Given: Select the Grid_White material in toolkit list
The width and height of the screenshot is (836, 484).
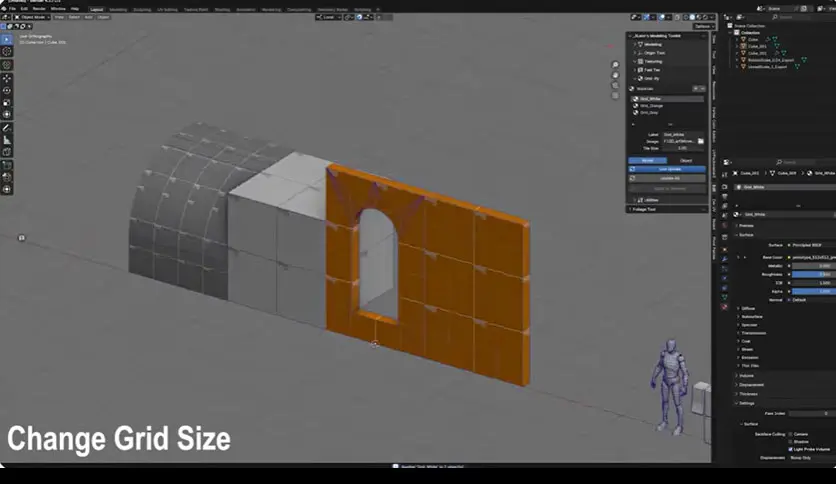Looking at the screenshot, I should 667,99.
